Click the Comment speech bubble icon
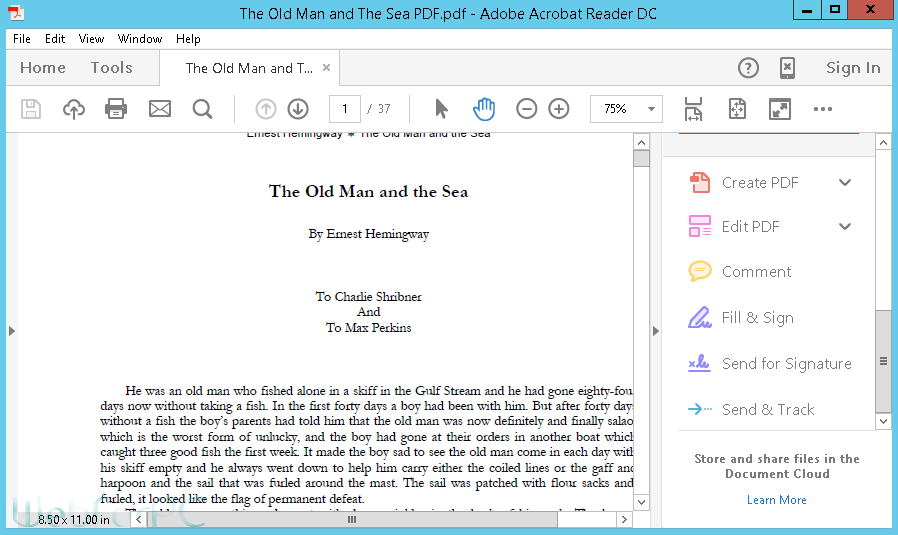The image size is (898, 535). pos(700,271)
